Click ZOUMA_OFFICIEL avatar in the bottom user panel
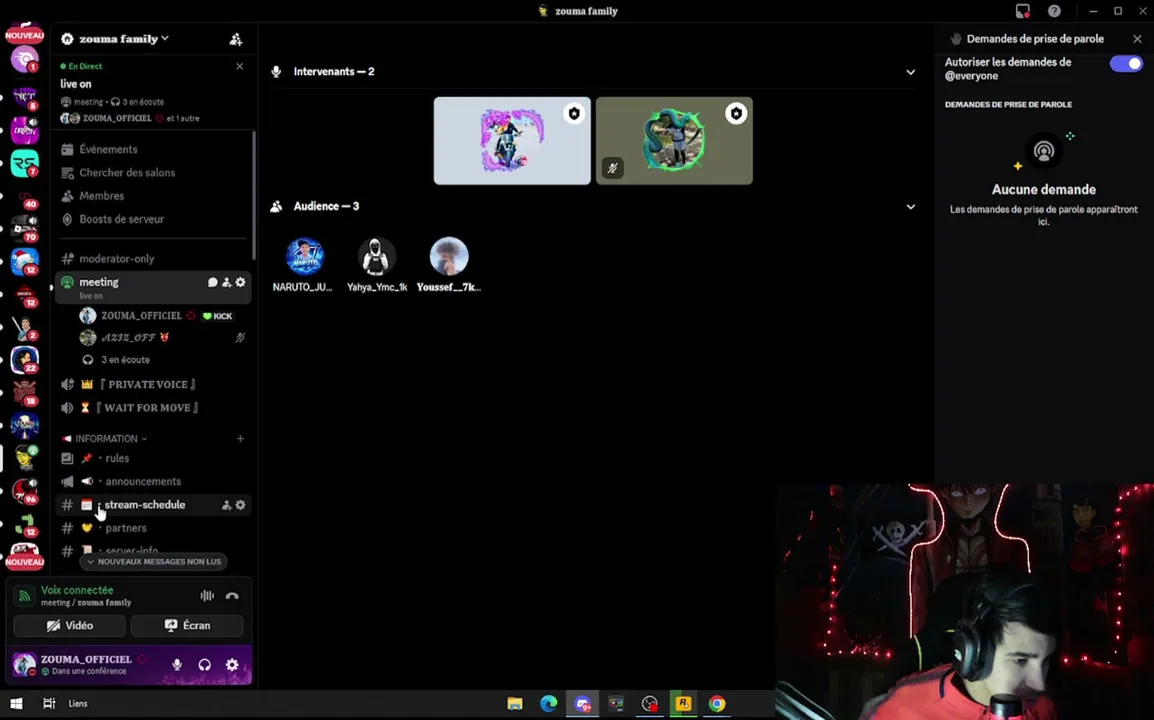1154x720 pixels. point(24,664)
